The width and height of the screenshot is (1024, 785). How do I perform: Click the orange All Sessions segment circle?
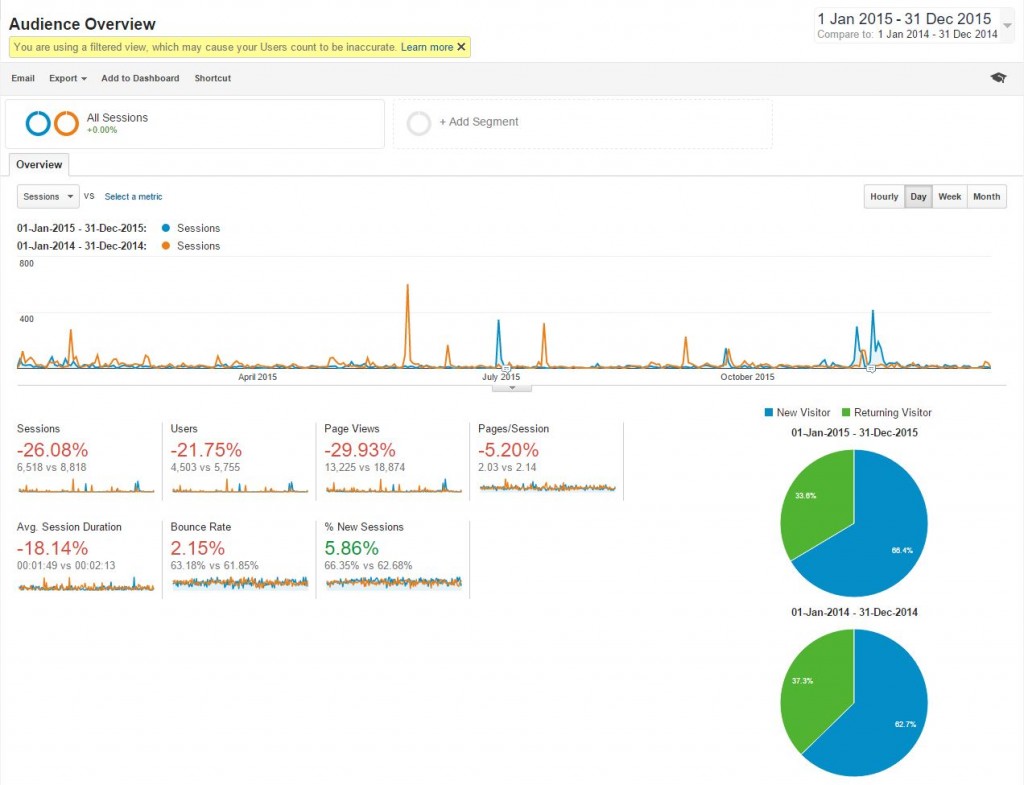point(66,123)
